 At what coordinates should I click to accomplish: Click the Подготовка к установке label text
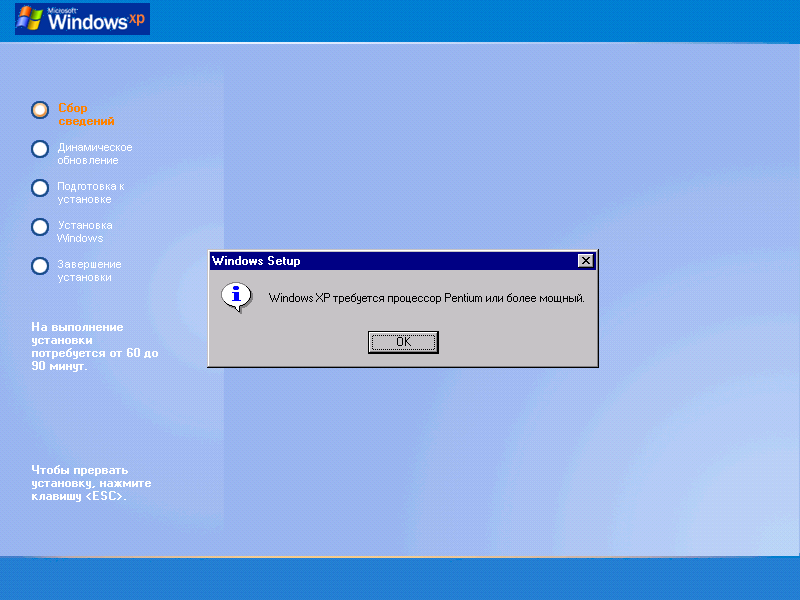[90, 192]
